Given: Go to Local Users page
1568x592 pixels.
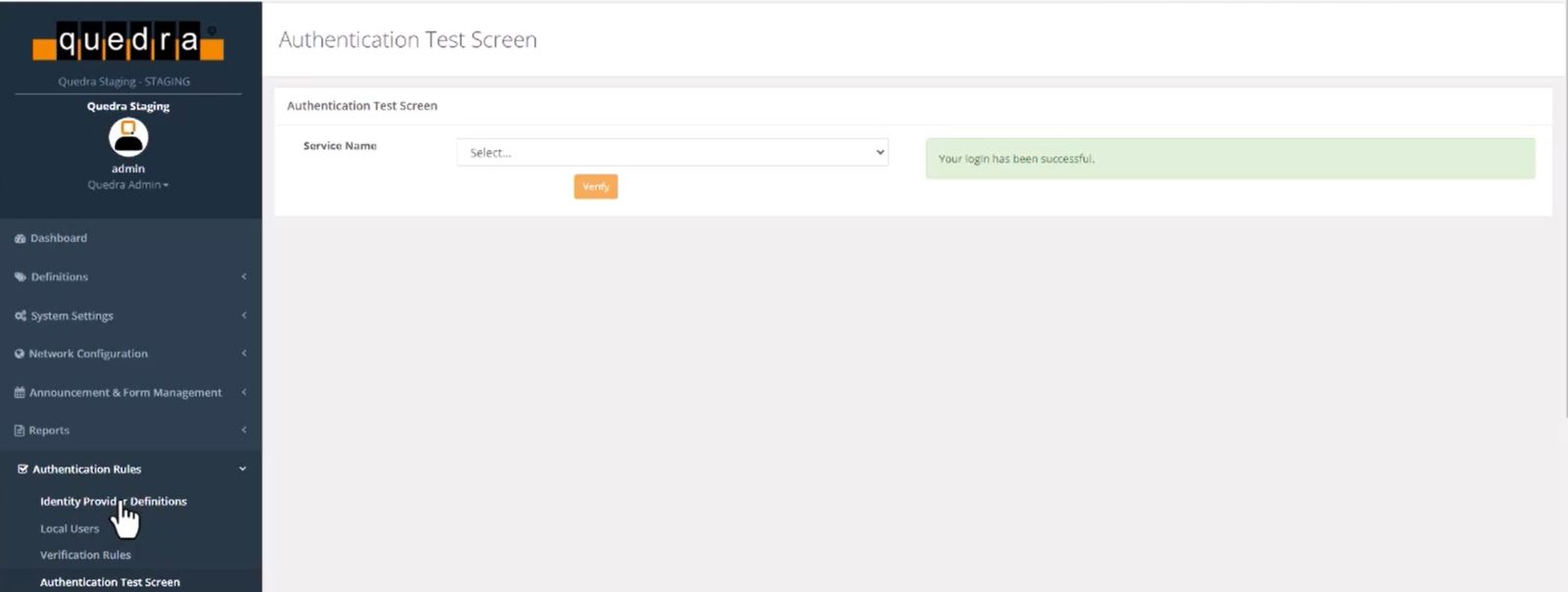Looking at the screenshot, I should click(70, 528).
